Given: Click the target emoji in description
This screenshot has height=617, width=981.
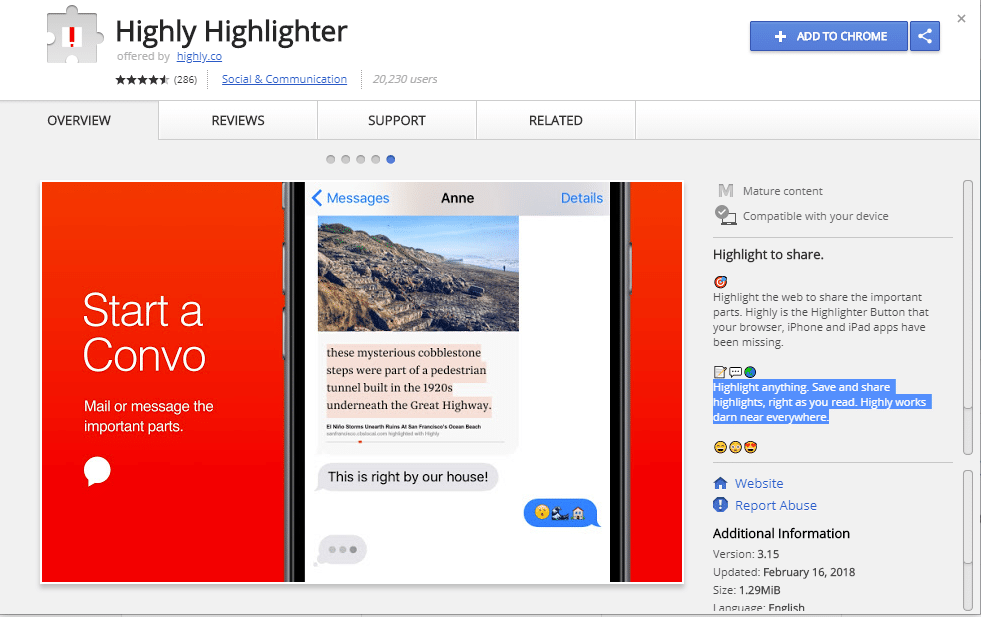Looking at the screenshot, I should point(720,282).
